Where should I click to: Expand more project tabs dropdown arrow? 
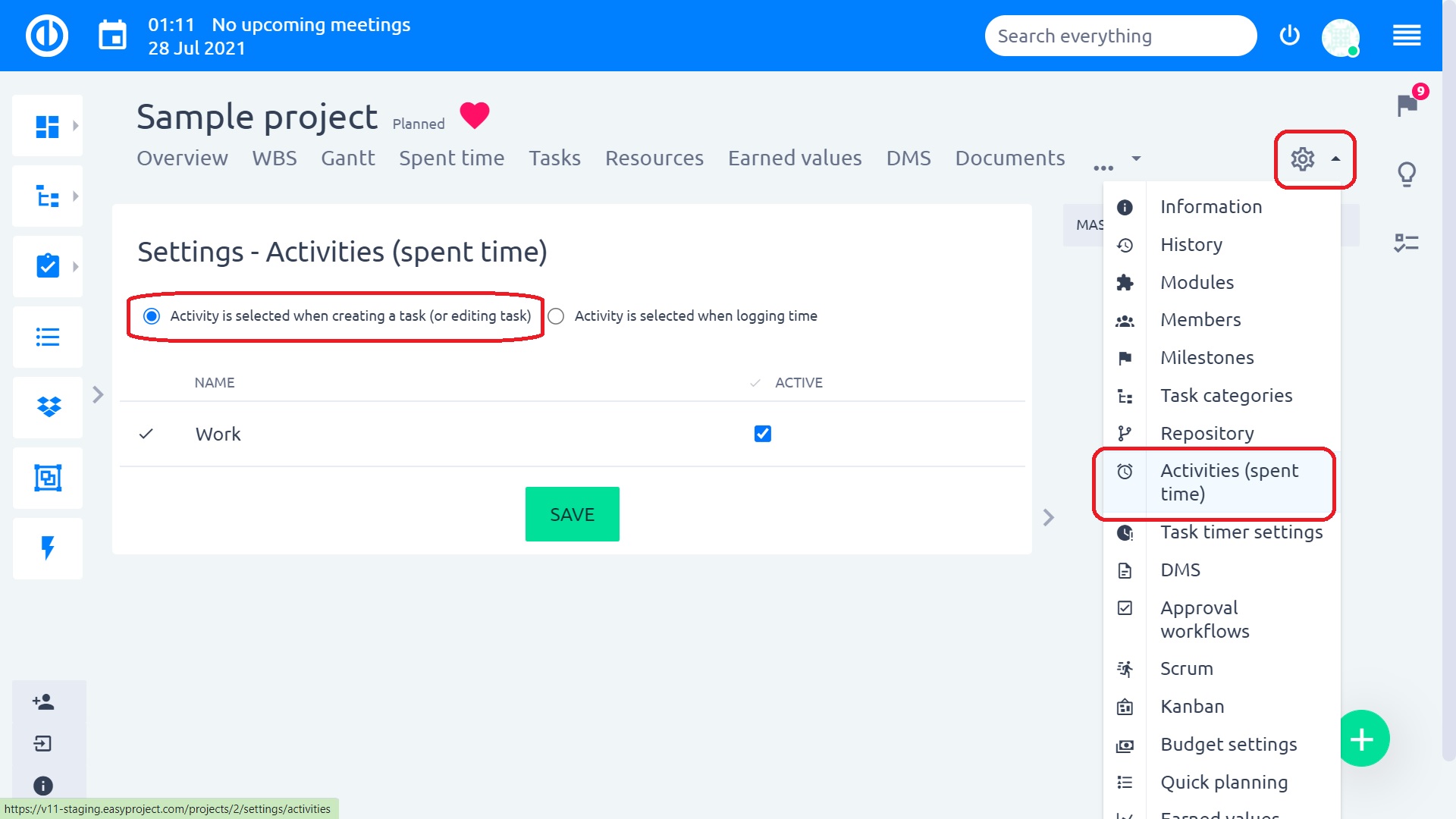1136,158
